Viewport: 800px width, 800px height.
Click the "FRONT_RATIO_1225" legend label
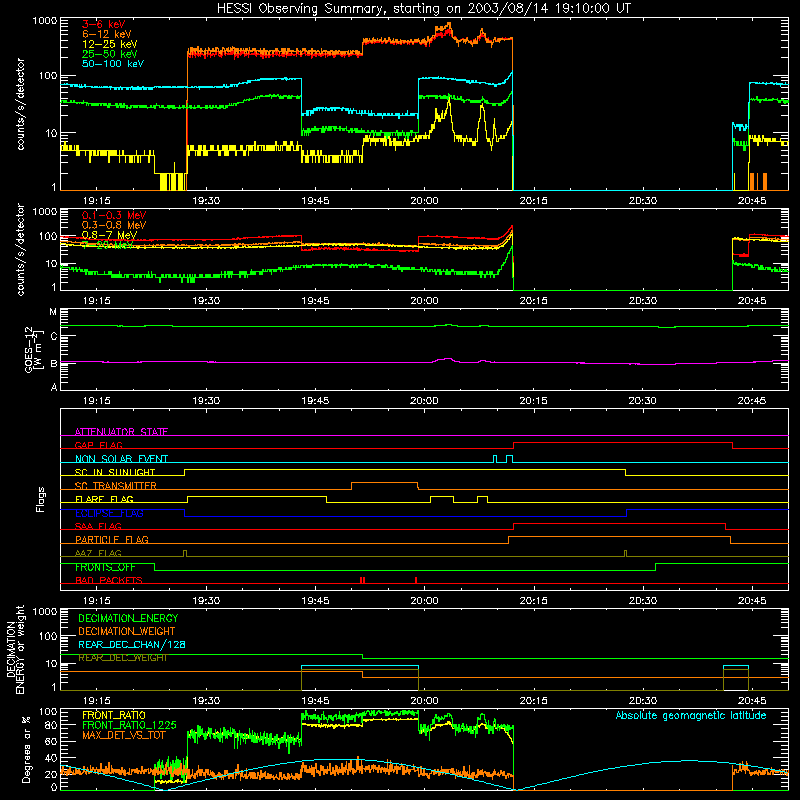(x=129, y=725)
